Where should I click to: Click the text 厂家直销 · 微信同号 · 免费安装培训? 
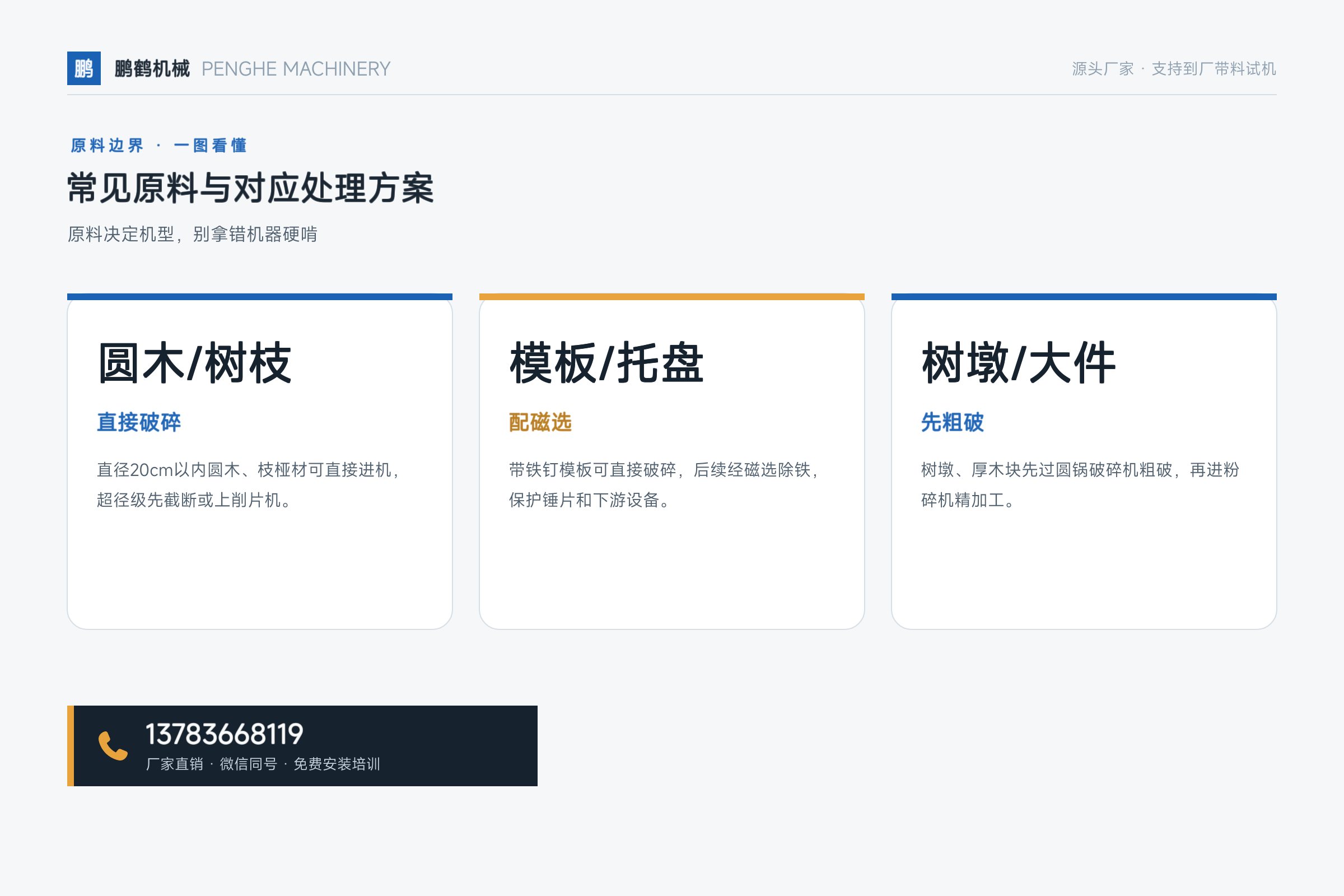point(263,764)
